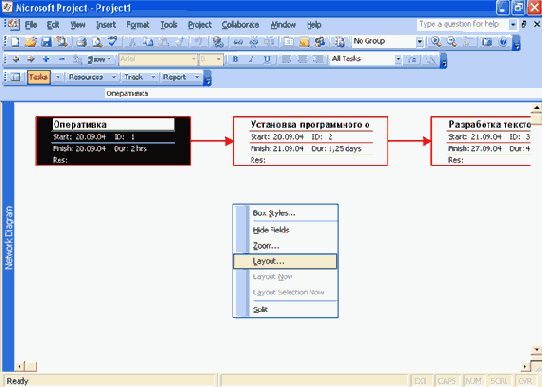Choose Box Styles... in the context menu
The width and height of the screenshot is (542, 387).
coord(285,213)
